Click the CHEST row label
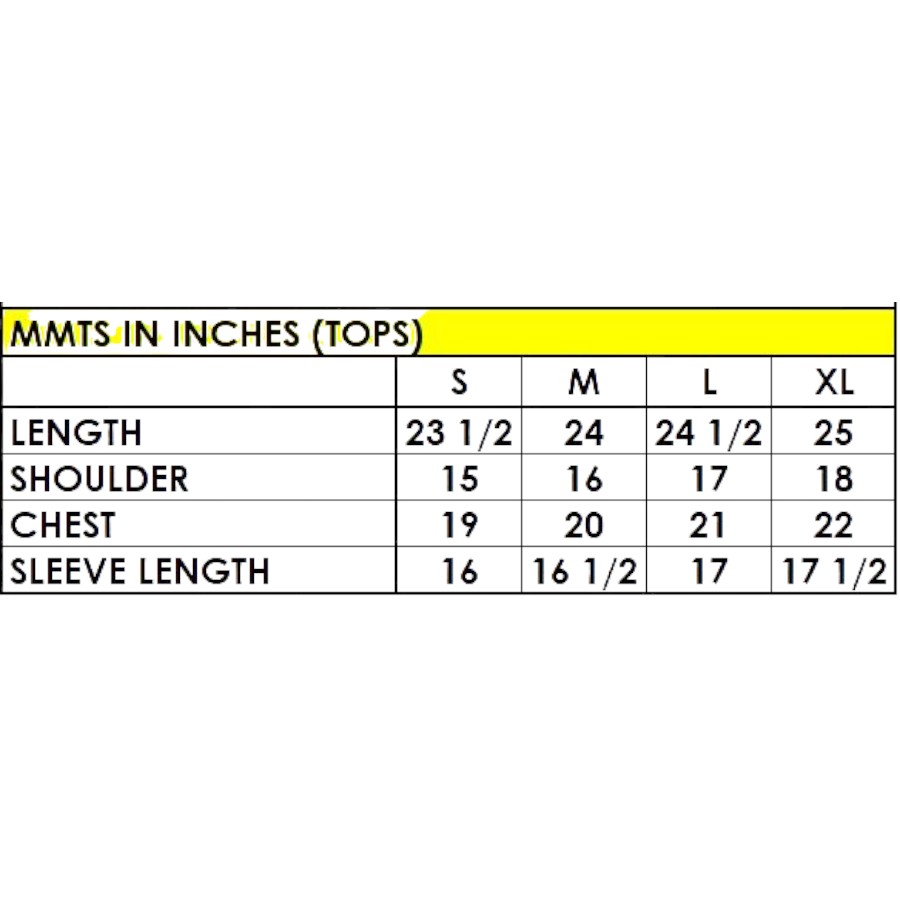 click(63, 525)
